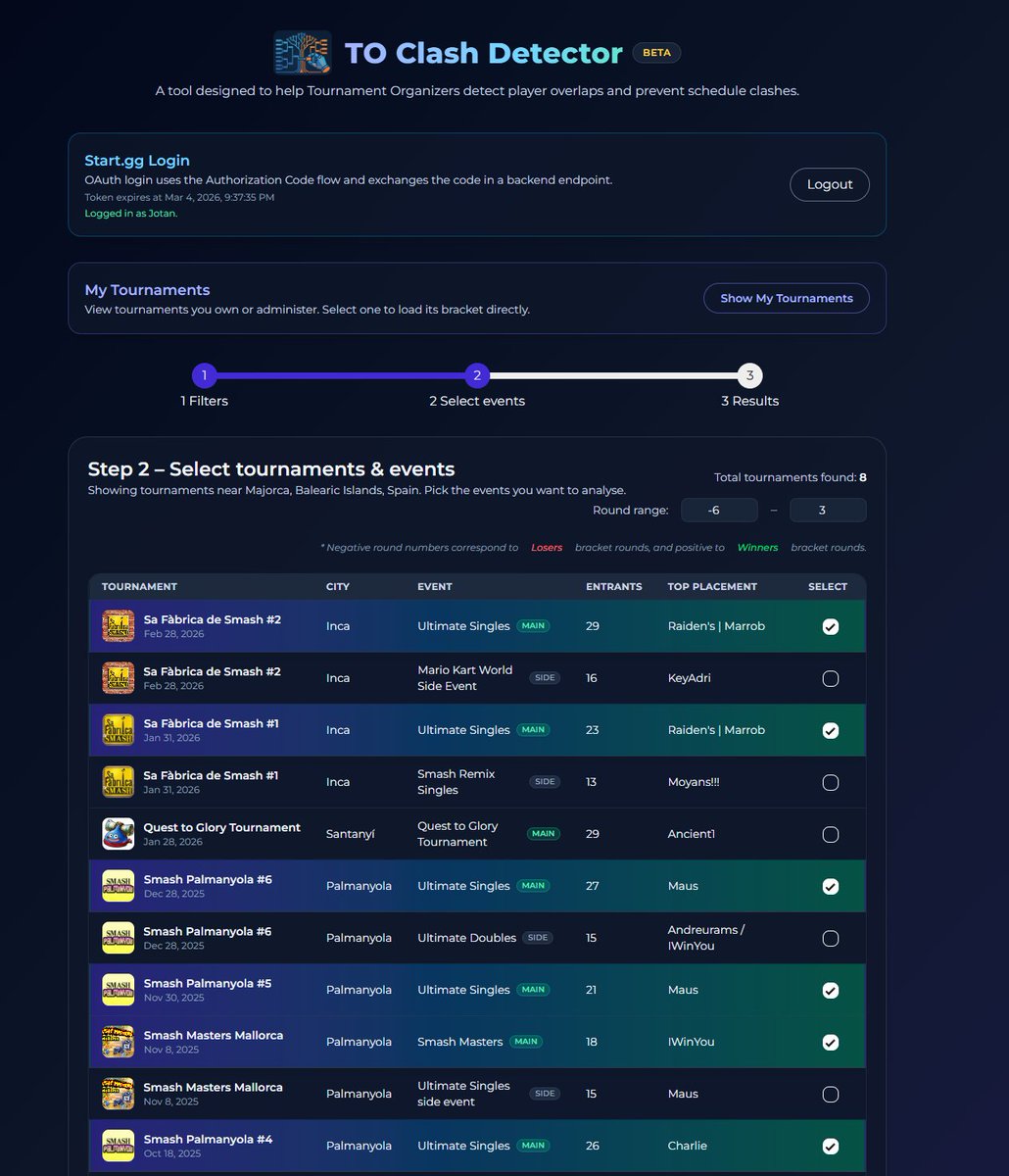1009x1176 pixels.
Task: Click MAIN badge on Palmanyola #5 Ultimate Singles
Action: 533,990
